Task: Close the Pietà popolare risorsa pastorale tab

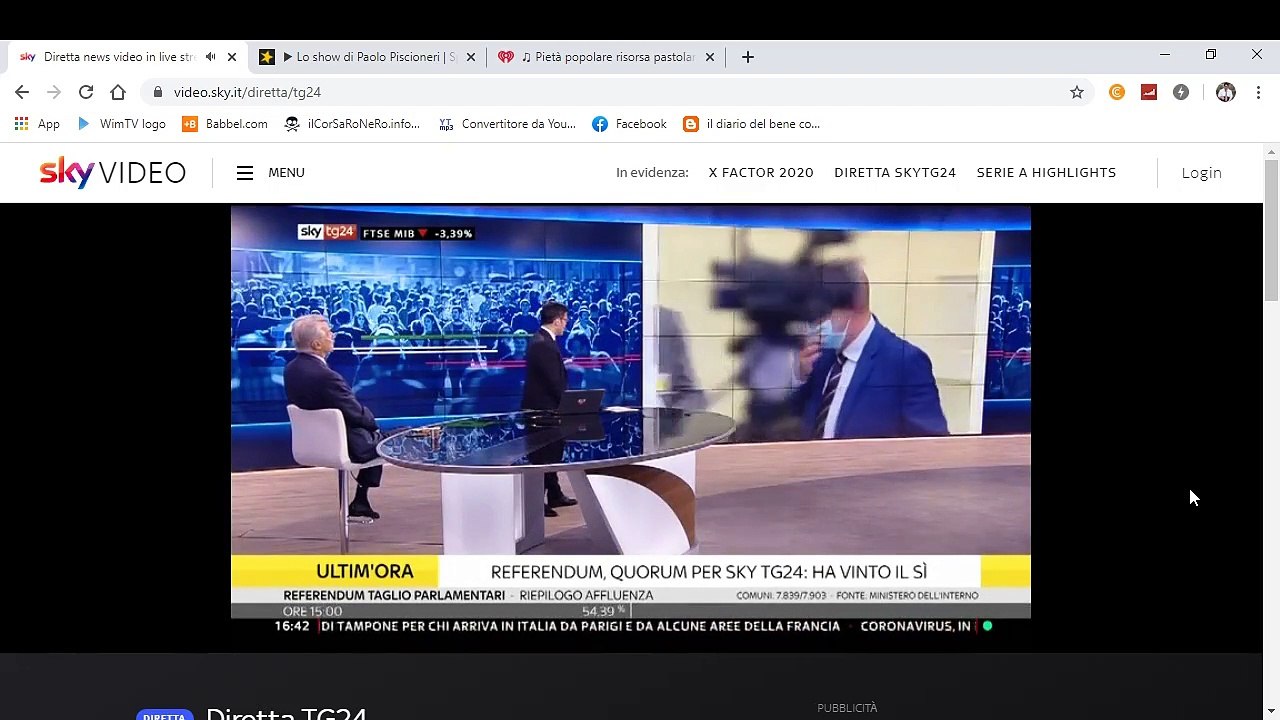Action: coord(710,57)
